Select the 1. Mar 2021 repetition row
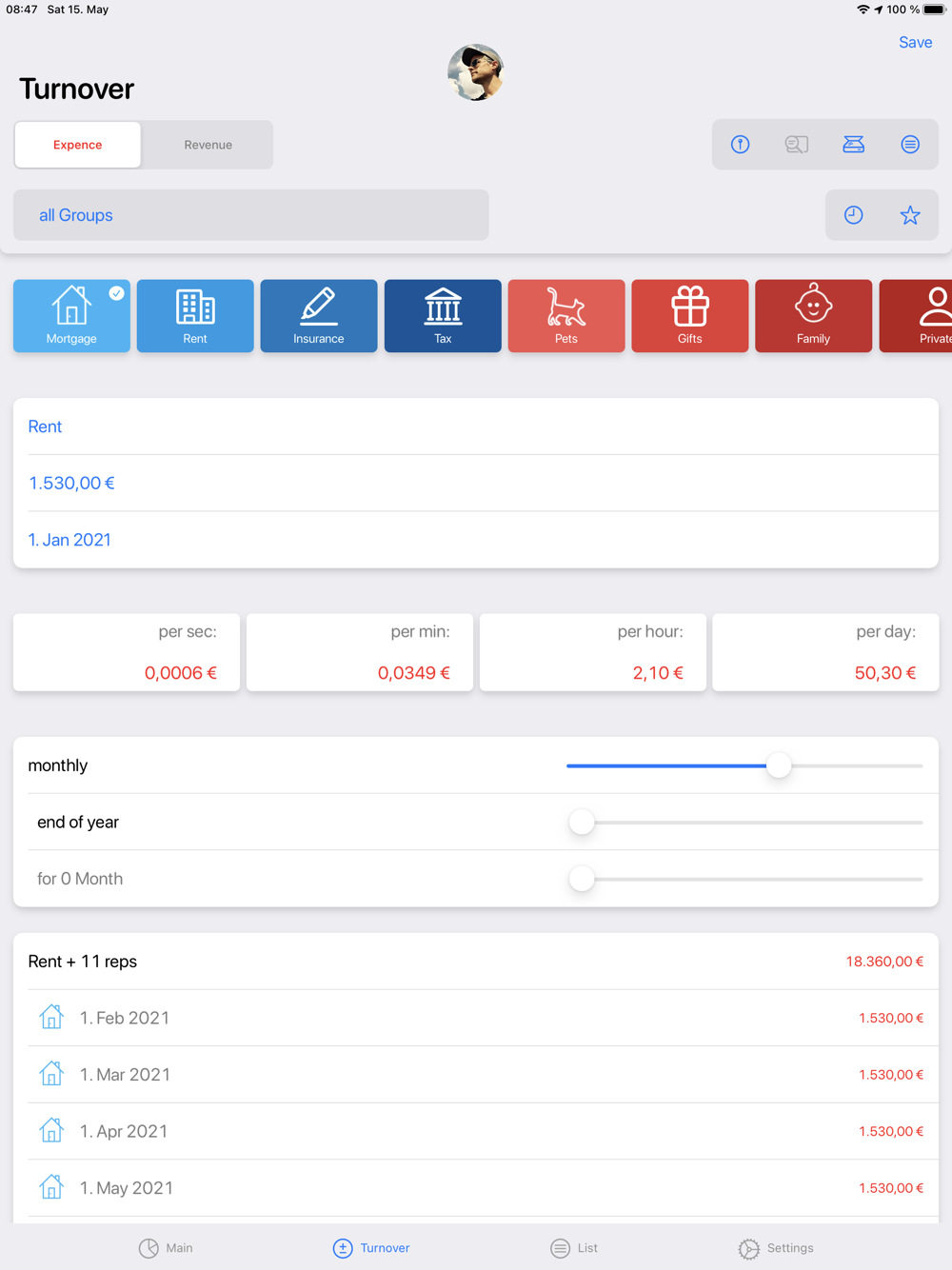 point(476,1075)
